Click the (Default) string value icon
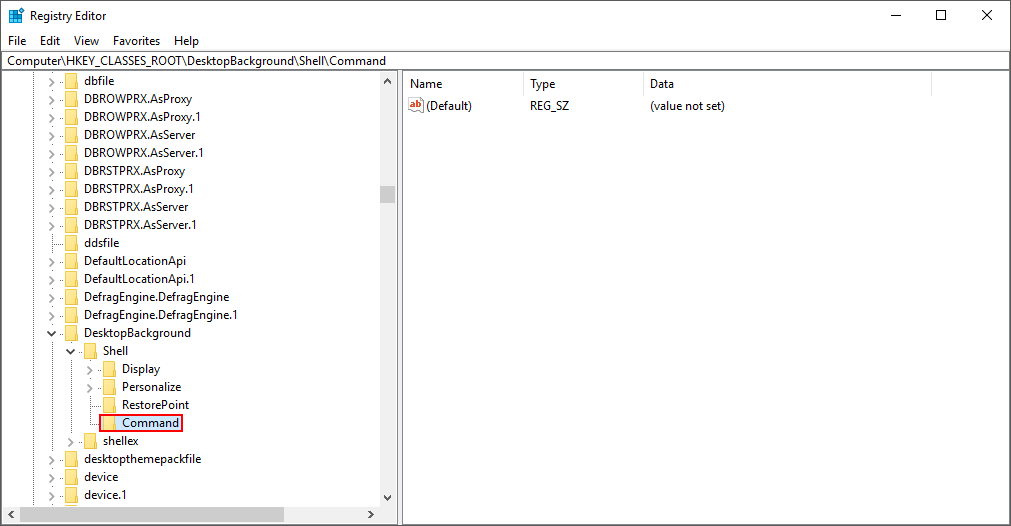 [x=416, y=105]
